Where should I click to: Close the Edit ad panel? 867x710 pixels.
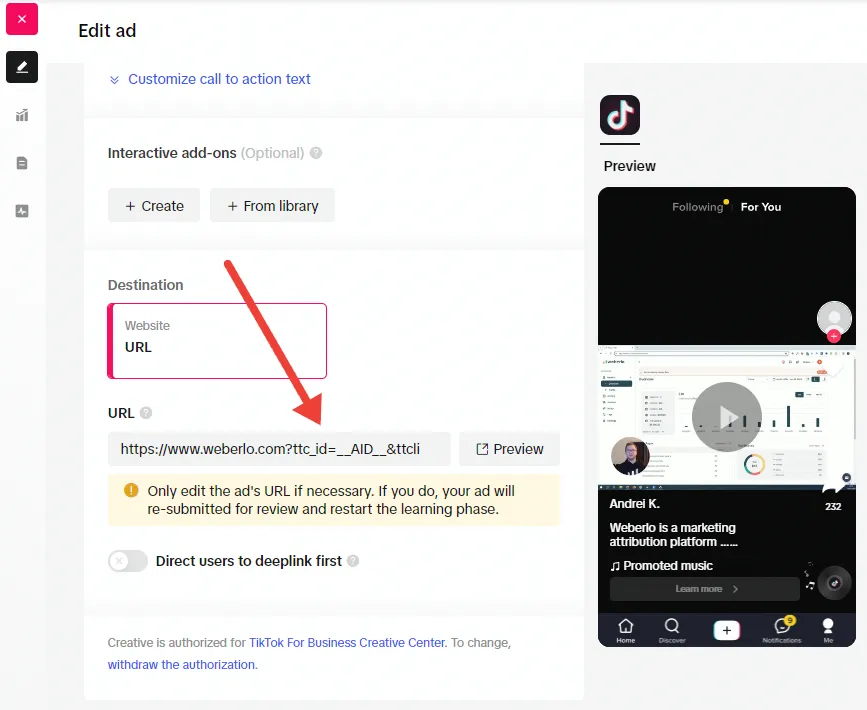click(22, 19)
